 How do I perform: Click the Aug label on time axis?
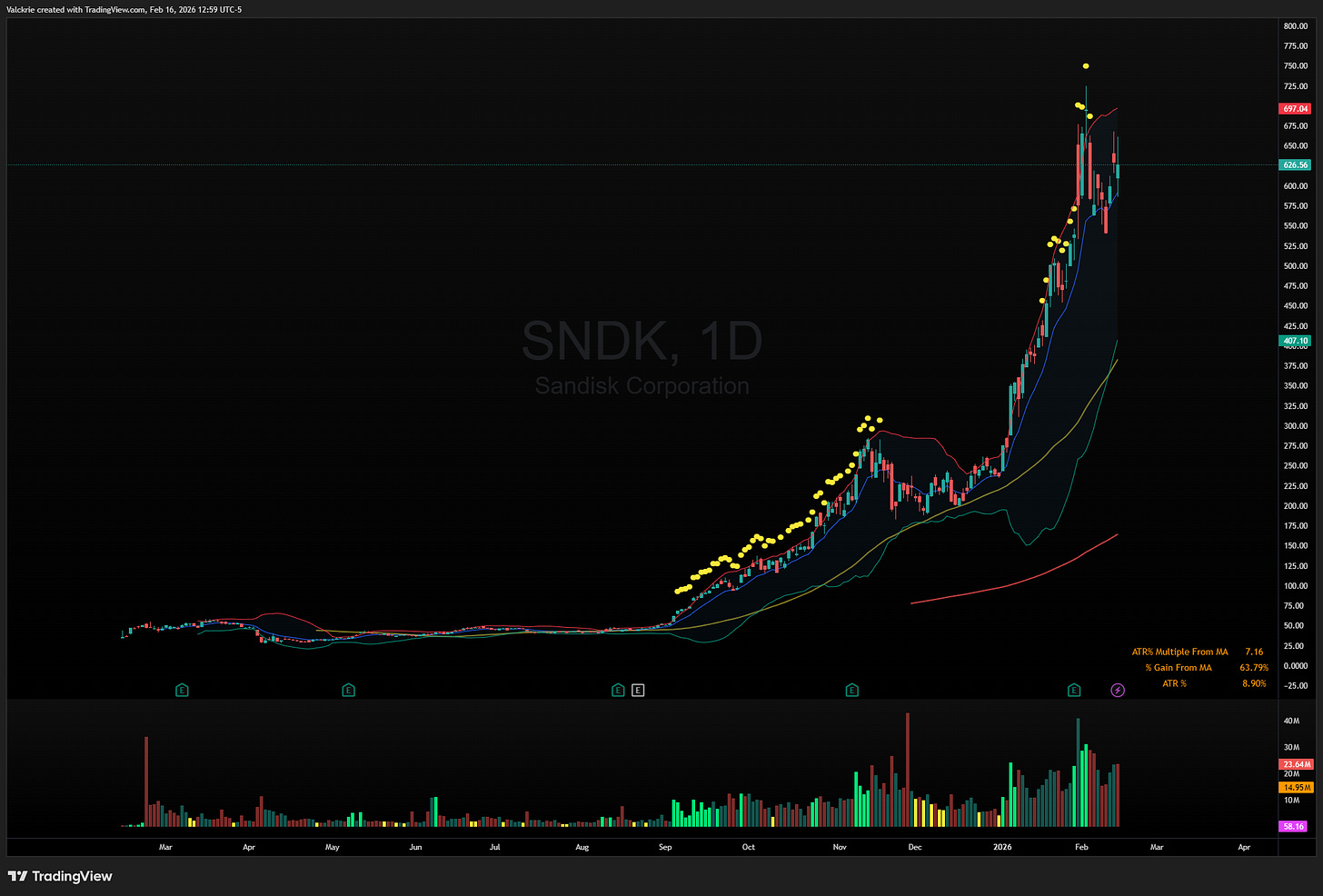pos(582,847)
